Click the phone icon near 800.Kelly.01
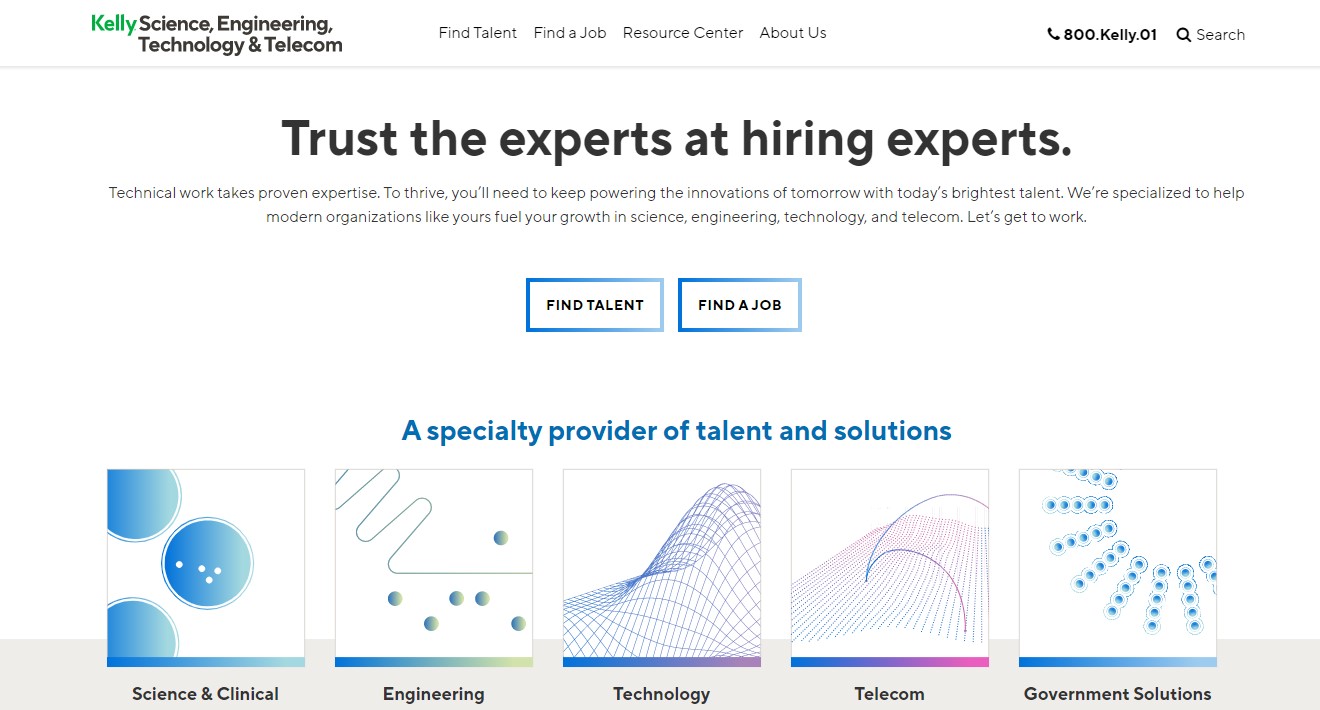 coord(1052,33)
